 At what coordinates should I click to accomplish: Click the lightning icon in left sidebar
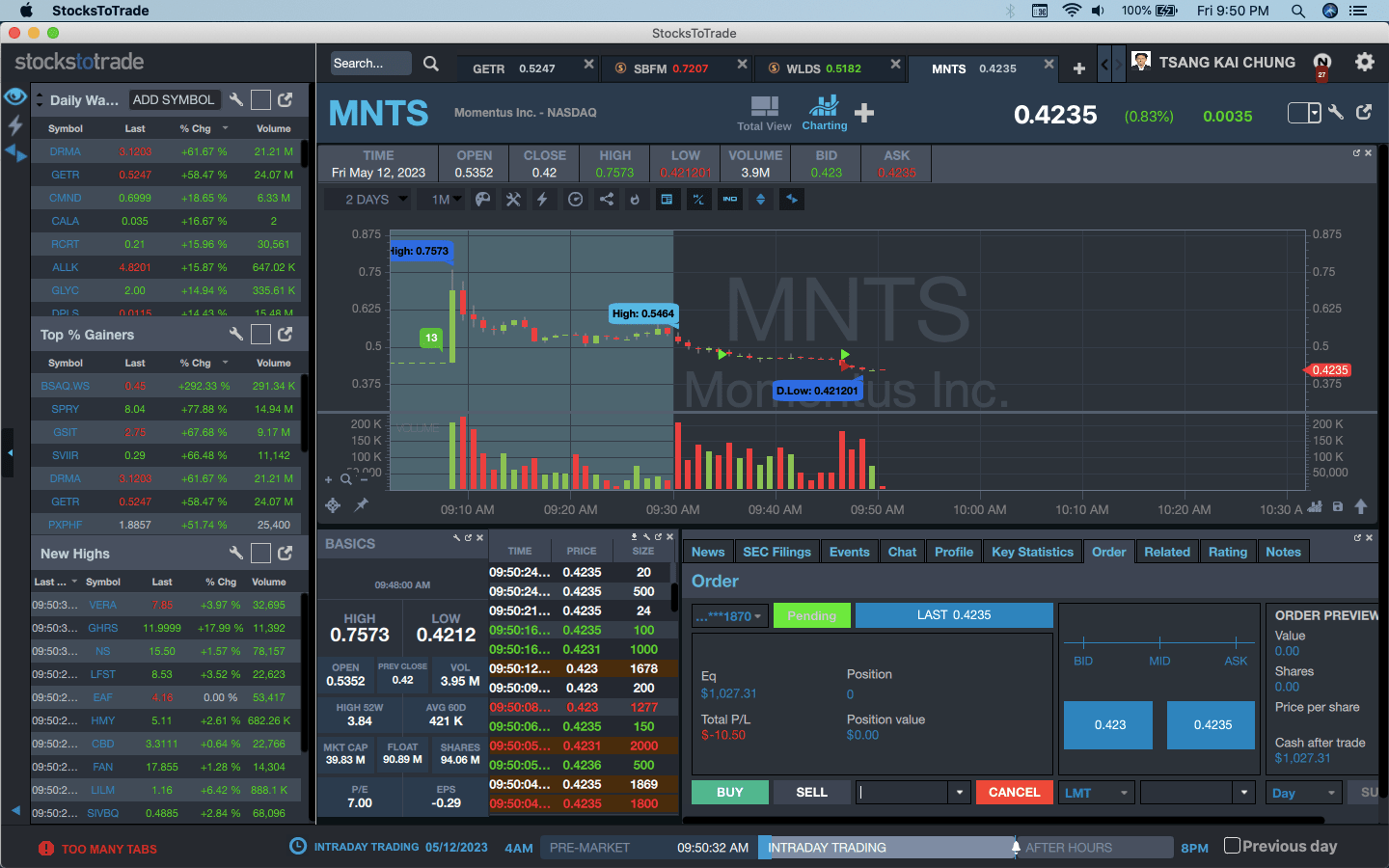point(14,124)
